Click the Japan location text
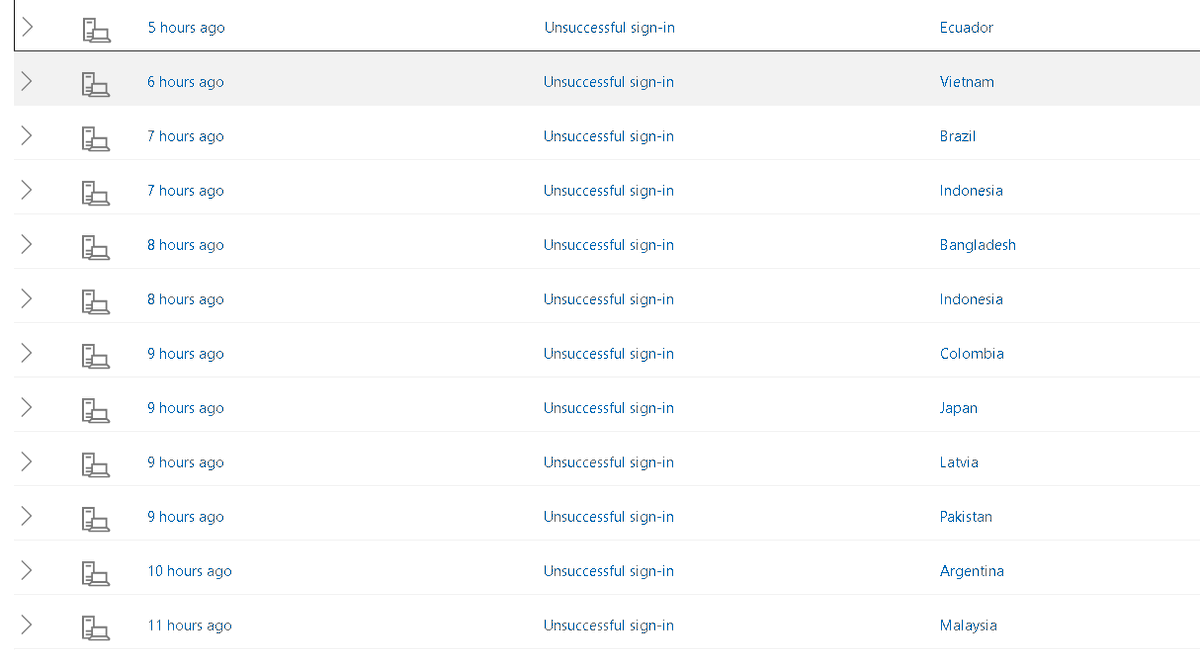 coord(959,408)
